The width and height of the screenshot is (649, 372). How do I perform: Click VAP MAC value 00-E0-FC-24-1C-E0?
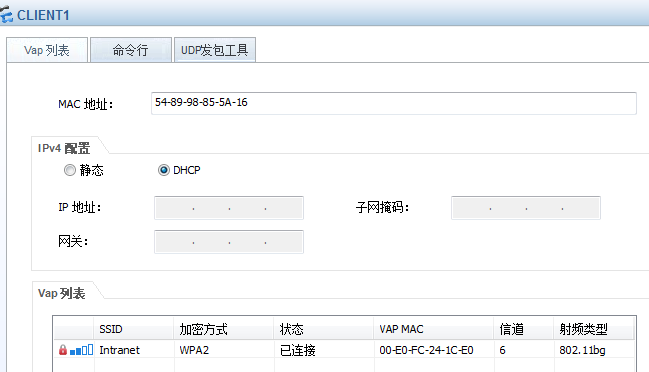coord(426,350)
